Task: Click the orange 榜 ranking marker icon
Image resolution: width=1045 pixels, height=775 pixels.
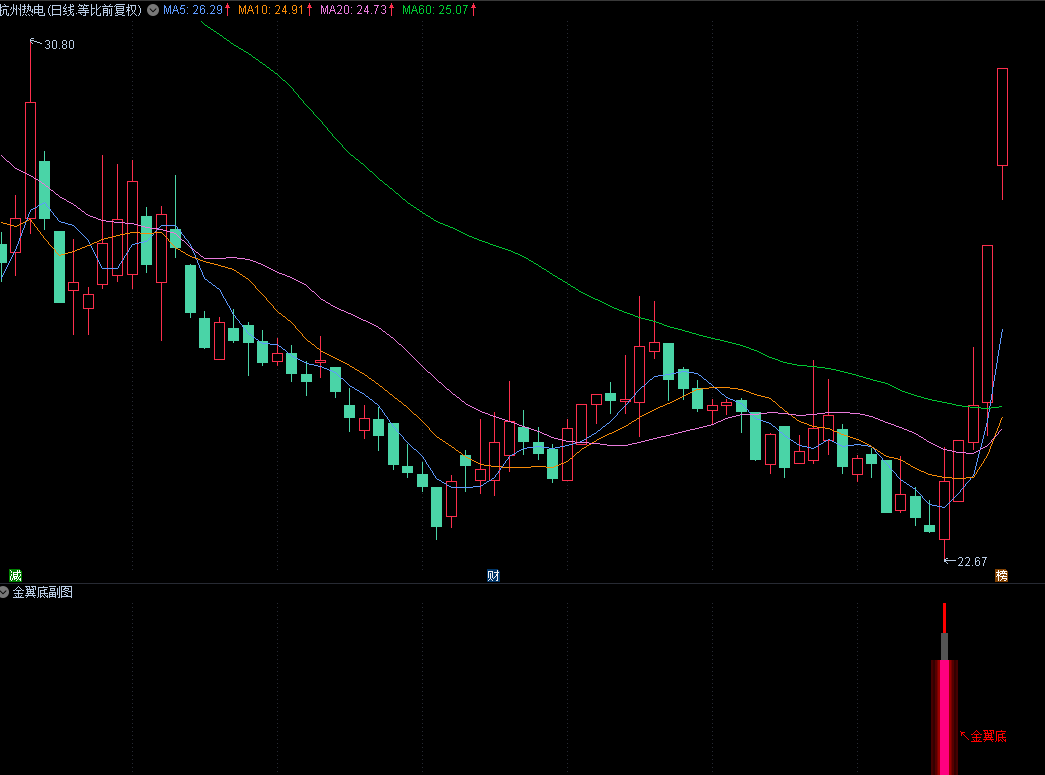Action: point(1001,576)
